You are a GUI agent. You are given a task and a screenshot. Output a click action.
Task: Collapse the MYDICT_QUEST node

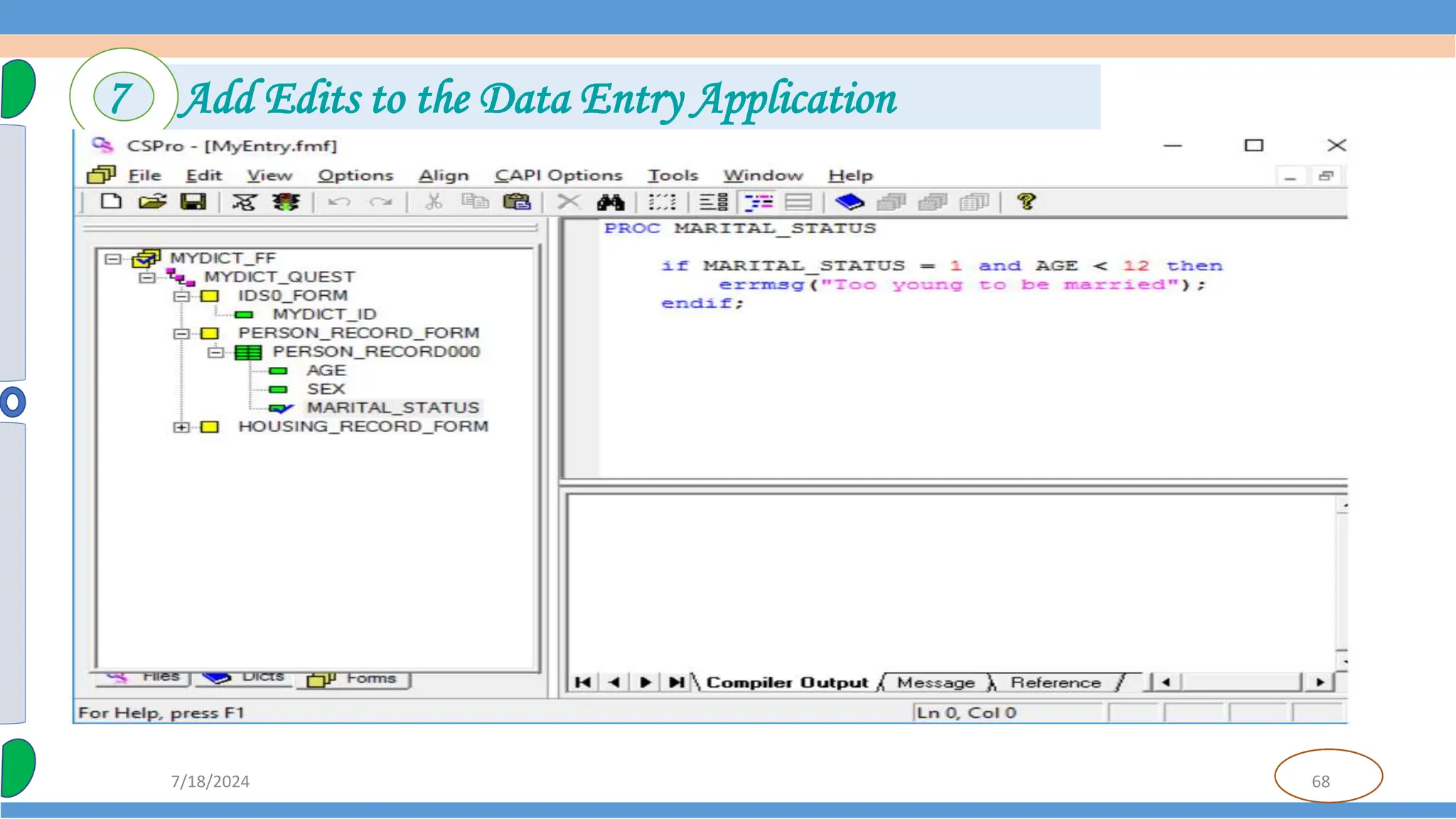point(147,277)
